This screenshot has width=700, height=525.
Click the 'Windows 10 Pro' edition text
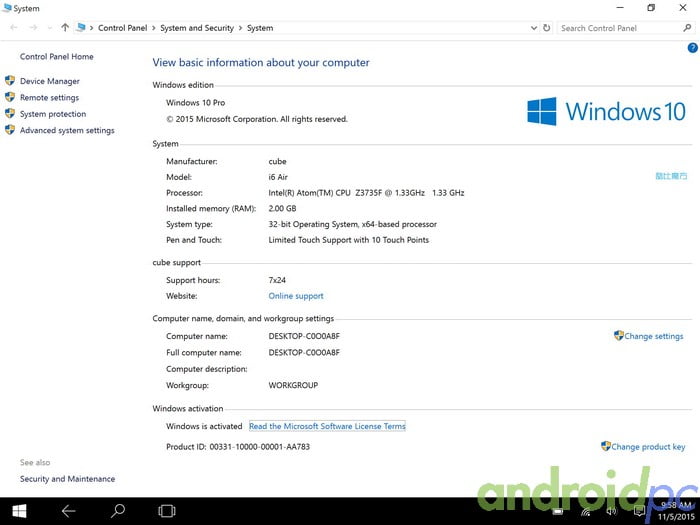pos(196,103)
